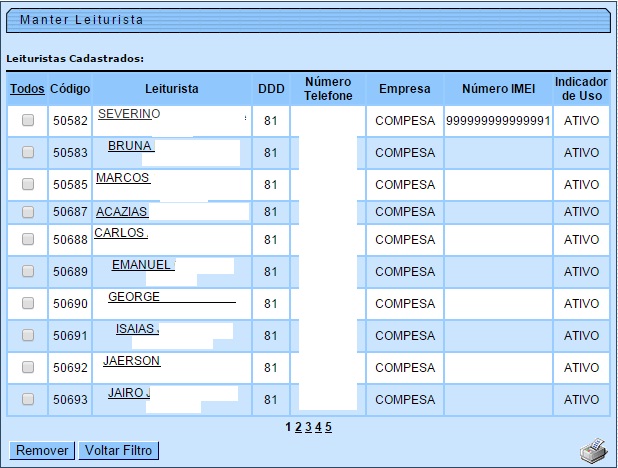This screenshot has width=618, height=468.
Task: Click the Voltar Filtro button
Action: click(x=119, y=451)
